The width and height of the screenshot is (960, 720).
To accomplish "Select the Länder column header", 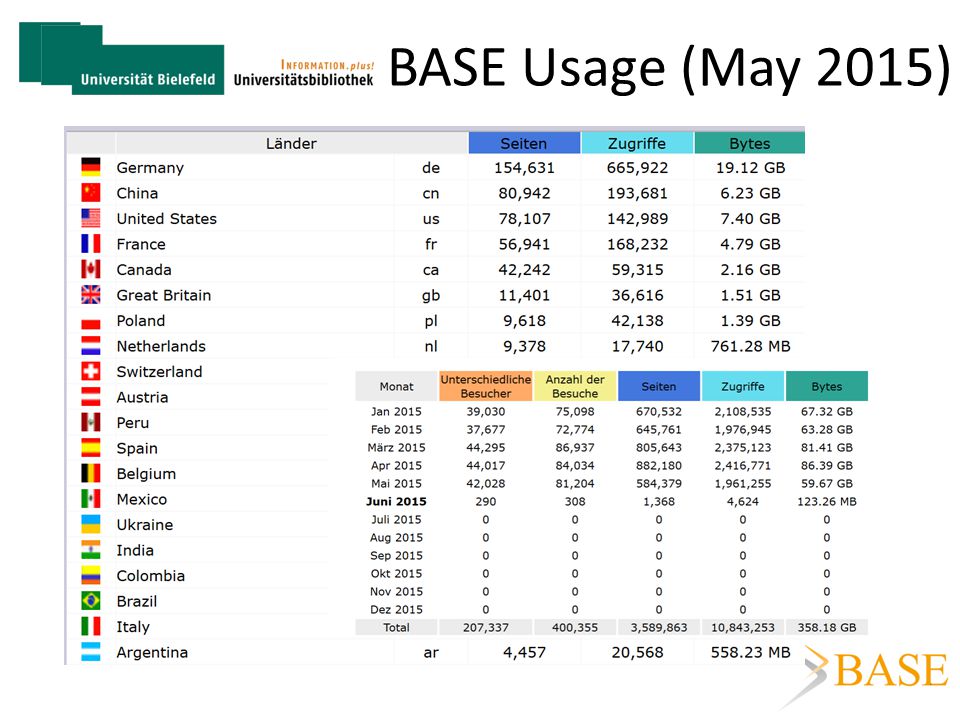I will tap(291, 143).
